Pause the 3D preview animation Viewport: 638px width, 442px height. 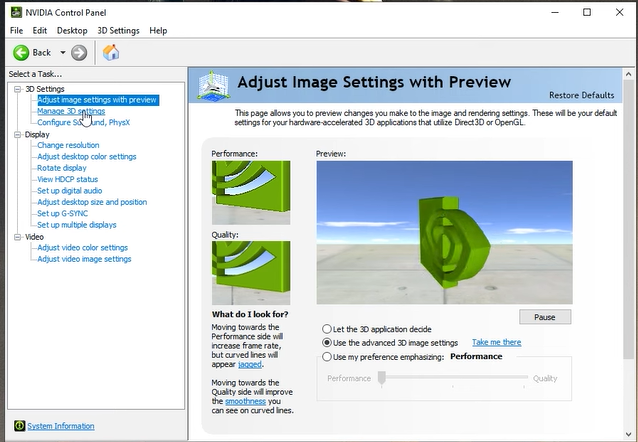[x=544, y=317]
